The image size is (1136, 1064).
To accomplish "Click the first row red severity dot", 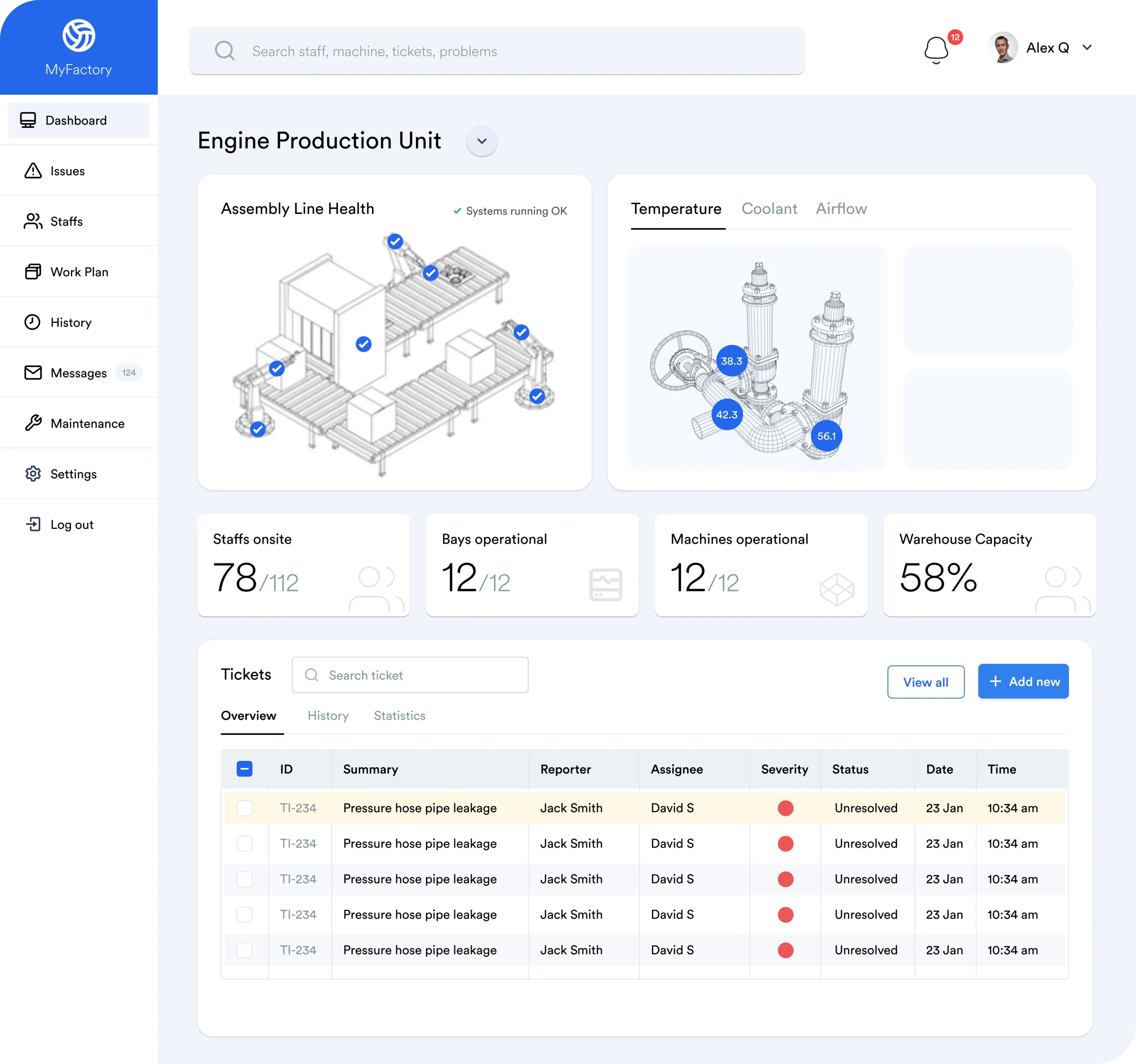I will click(x=785, y=808).
